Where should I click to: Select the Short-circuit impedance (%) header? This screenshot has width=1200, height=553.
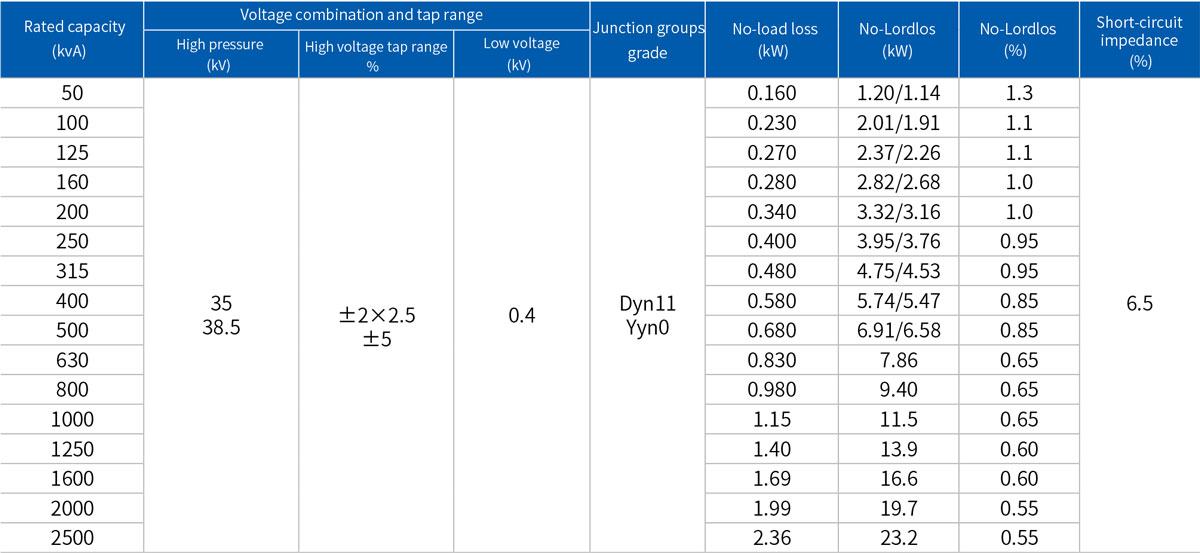click(x=1139, y=40)
